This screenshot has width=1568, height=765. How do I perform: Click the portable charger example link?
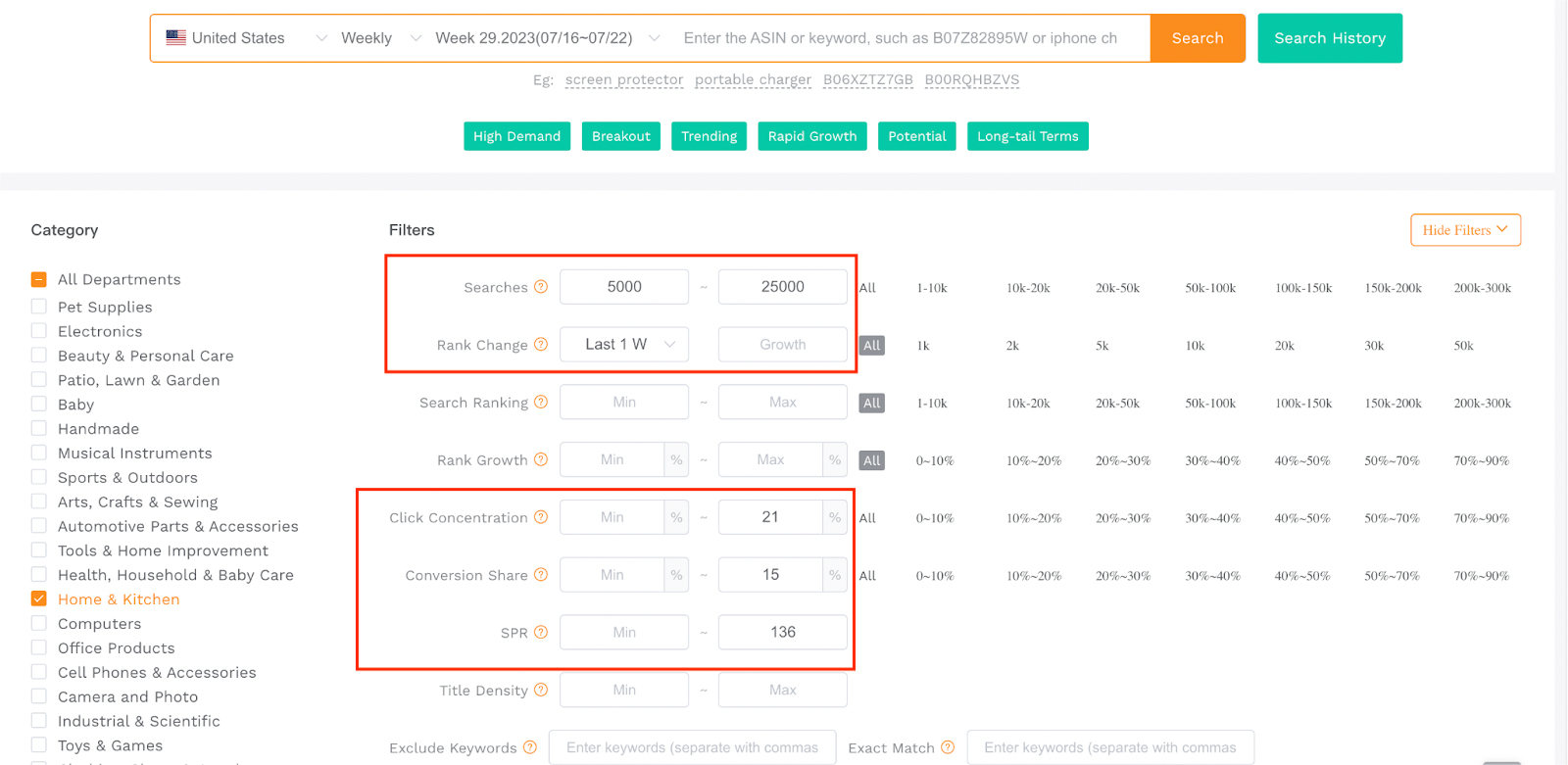[753, 79]
